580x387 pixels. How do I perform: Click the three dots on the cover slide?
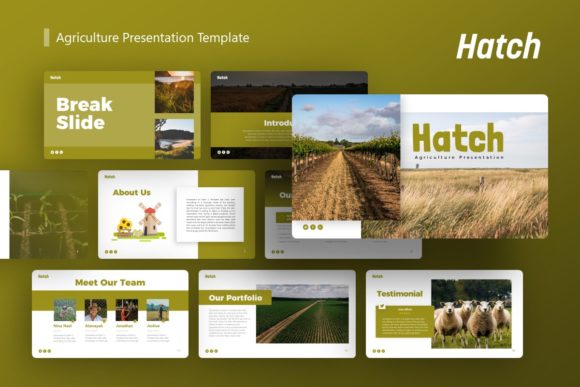(313, 227)
